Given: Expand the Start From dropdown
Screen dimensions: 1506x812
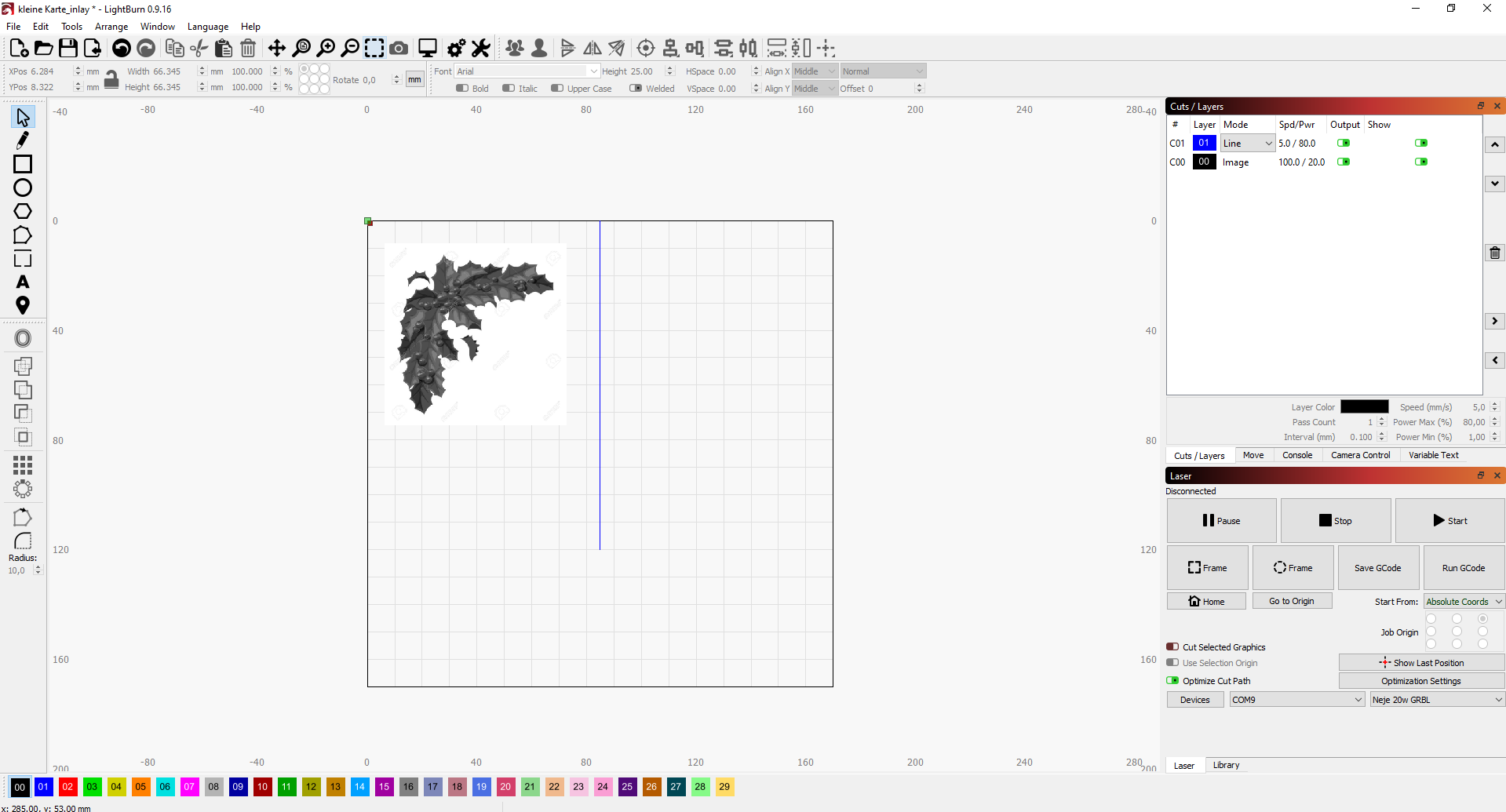Looking at the screenshot, I should (x=1464, y=602).
